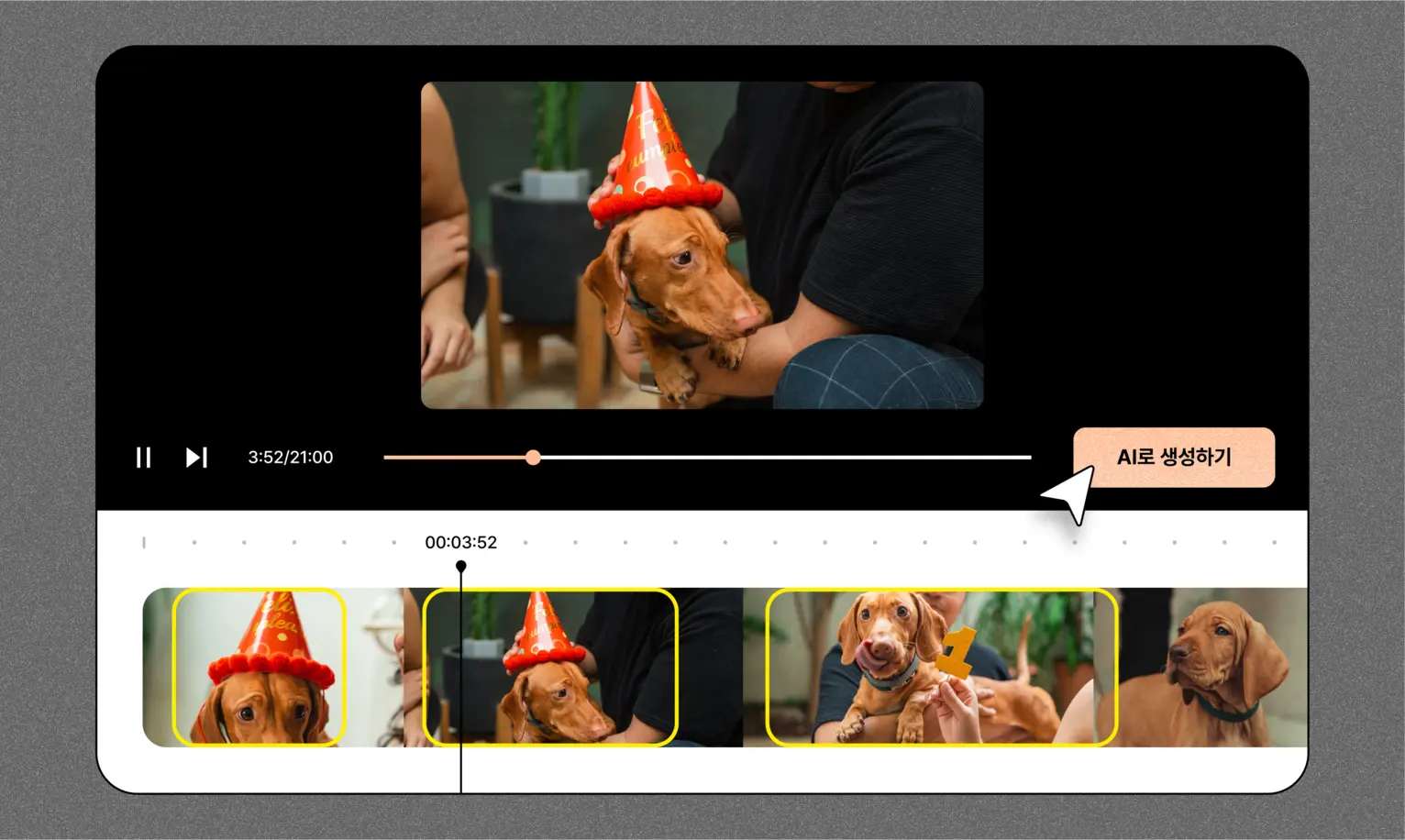The image size is (1405, 840).
Task: Click the black playhead marker dot
Action: click(x=461, y=567)
